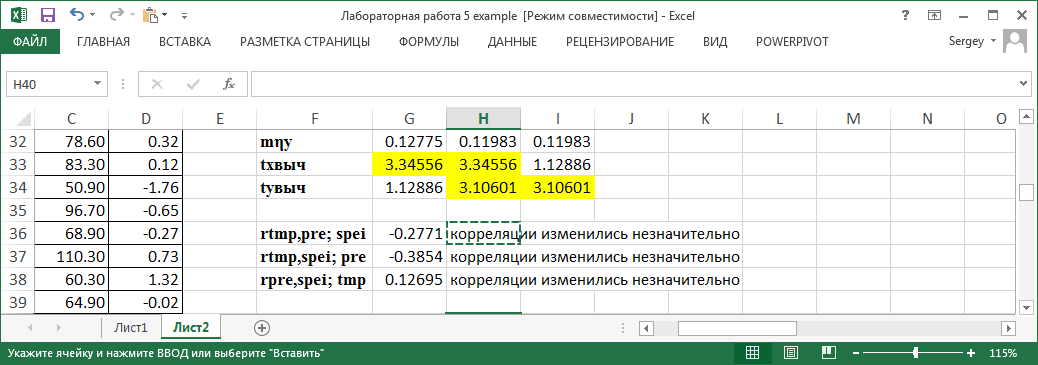Go to next sheet tab arrow
This screenshot has width=1038, height=365.
pos(58,328)
